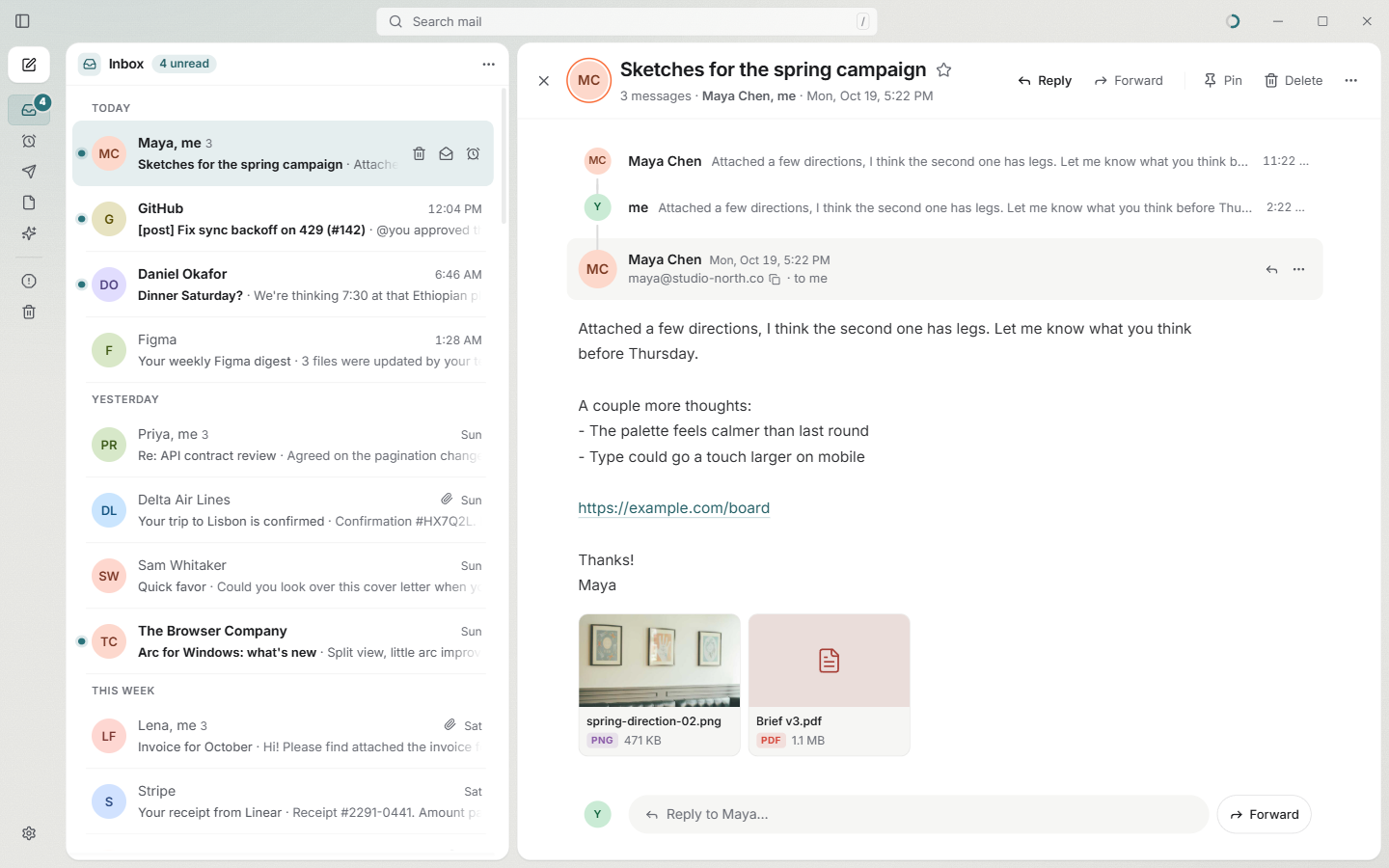
Task: Click DO avatar of Daniel Okafor
Action: (x=109, y=285)
